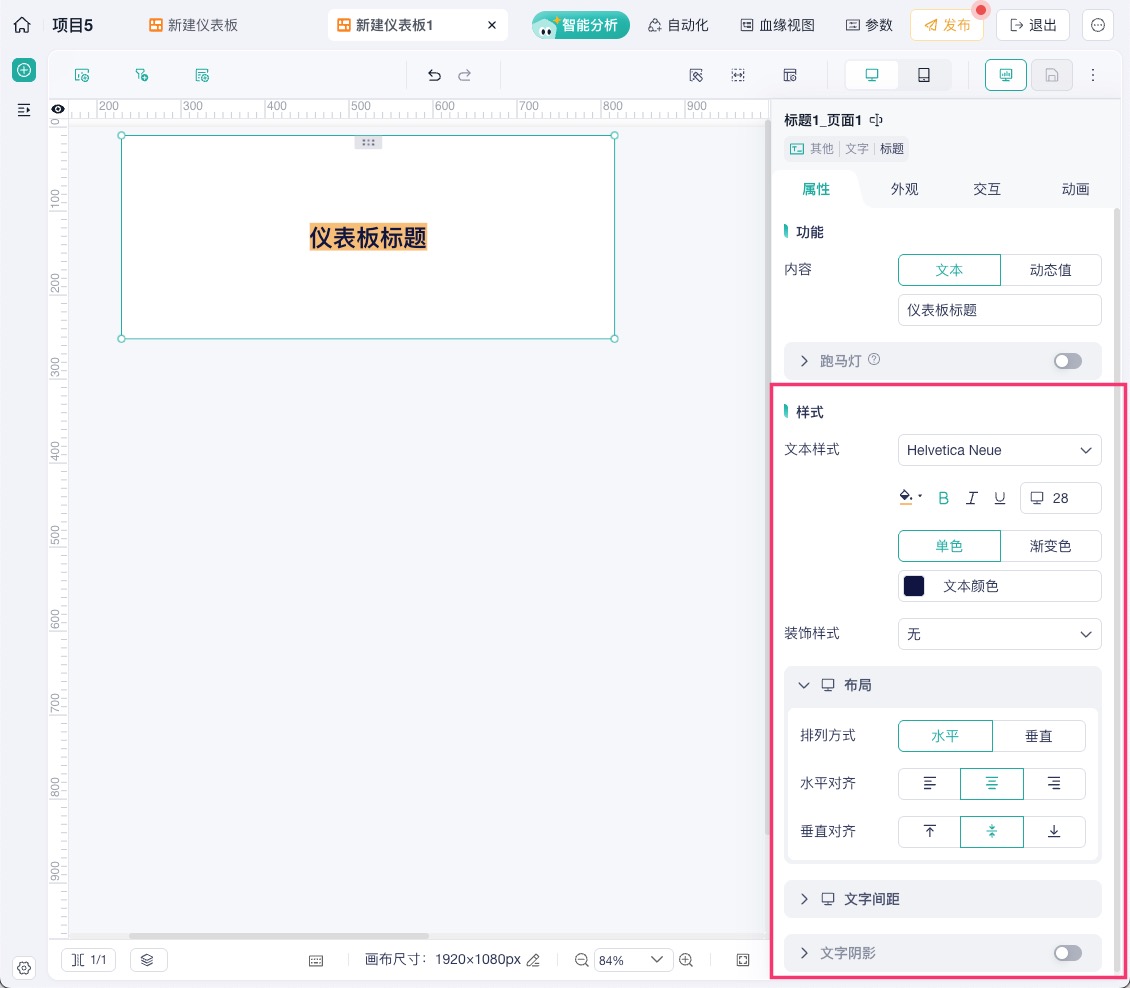Click the undo arrow

point(434,75)
